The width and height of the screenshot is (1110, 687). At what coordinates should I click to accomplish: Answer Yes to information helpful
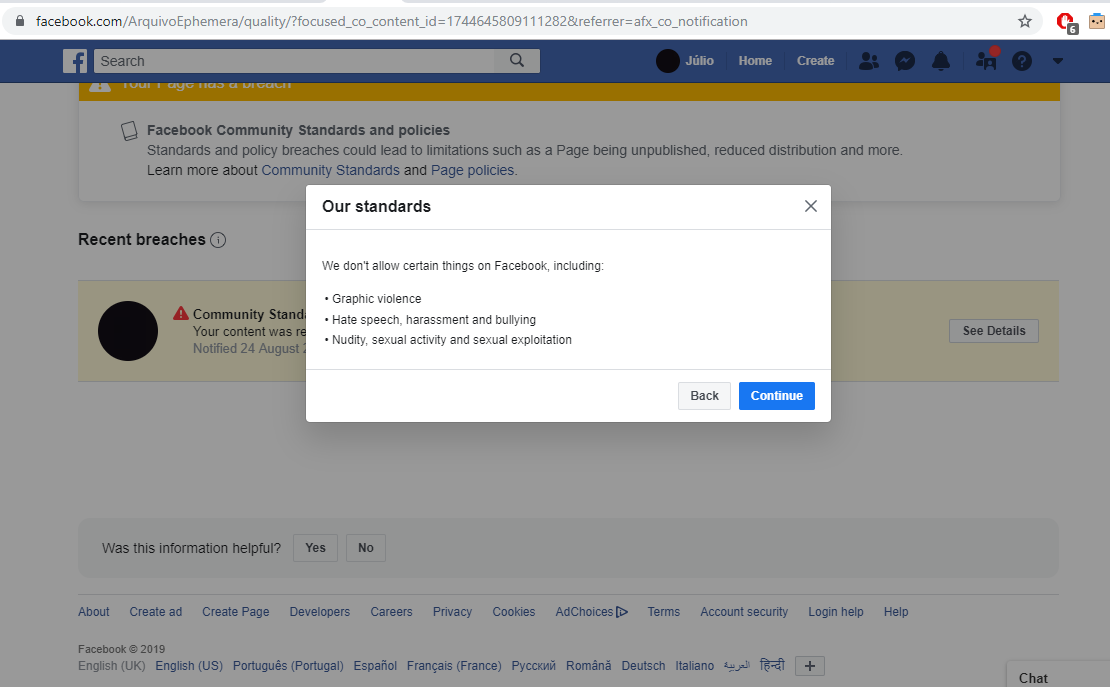(315, 548)
